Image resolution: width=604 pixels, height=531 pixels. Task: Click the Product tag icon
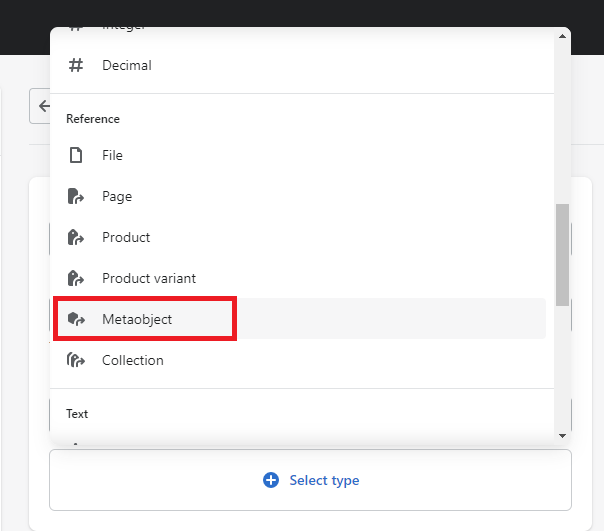[76, 237]
